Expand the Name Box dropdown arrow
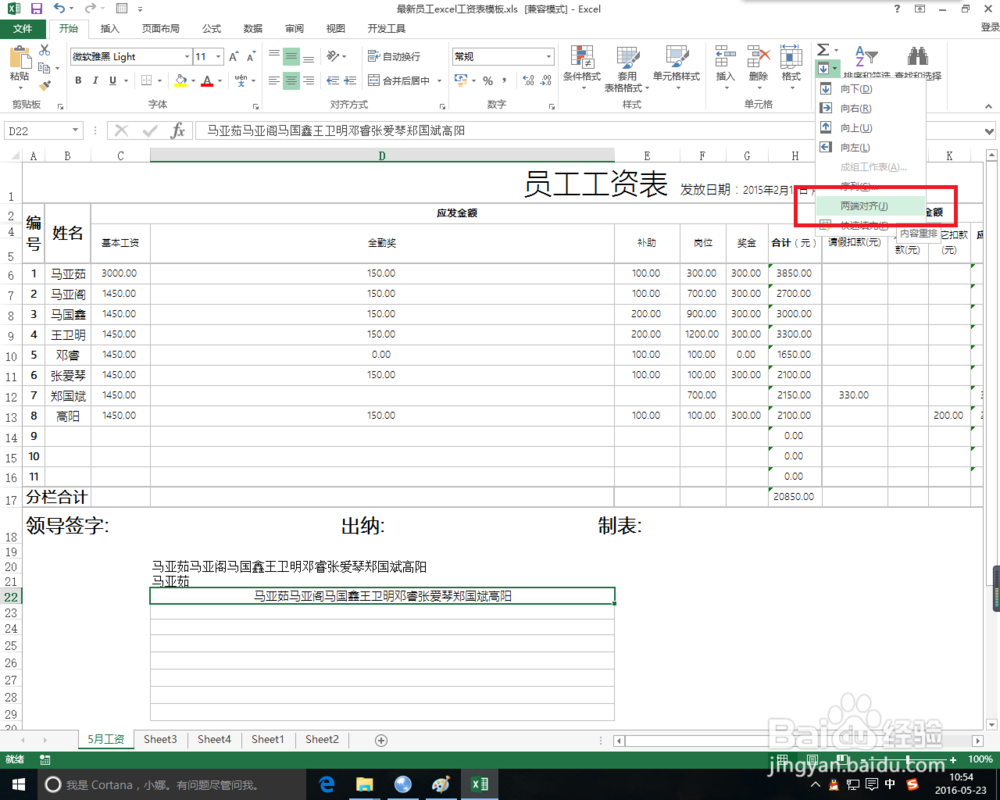Viewport: 1000px width, 800px height. tap(75, 131)
